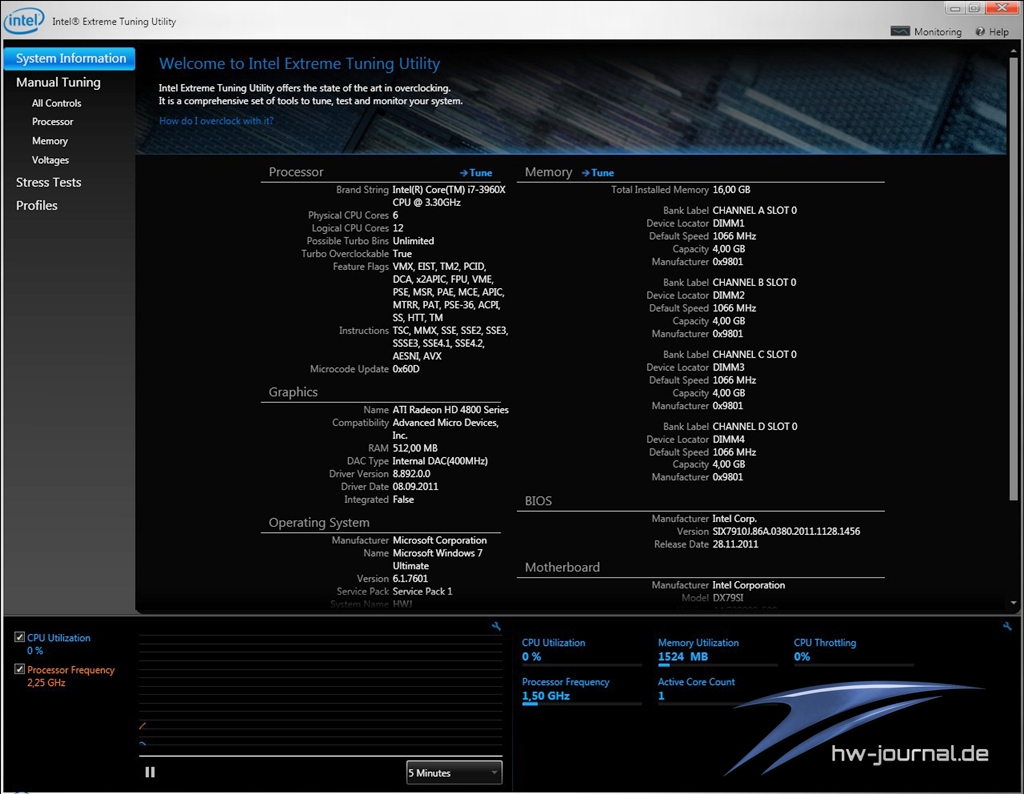Click OS manufacturer "Microsoft Corporation"
The height and width of the screenshot is (794, 1024).
coord(440,541)
